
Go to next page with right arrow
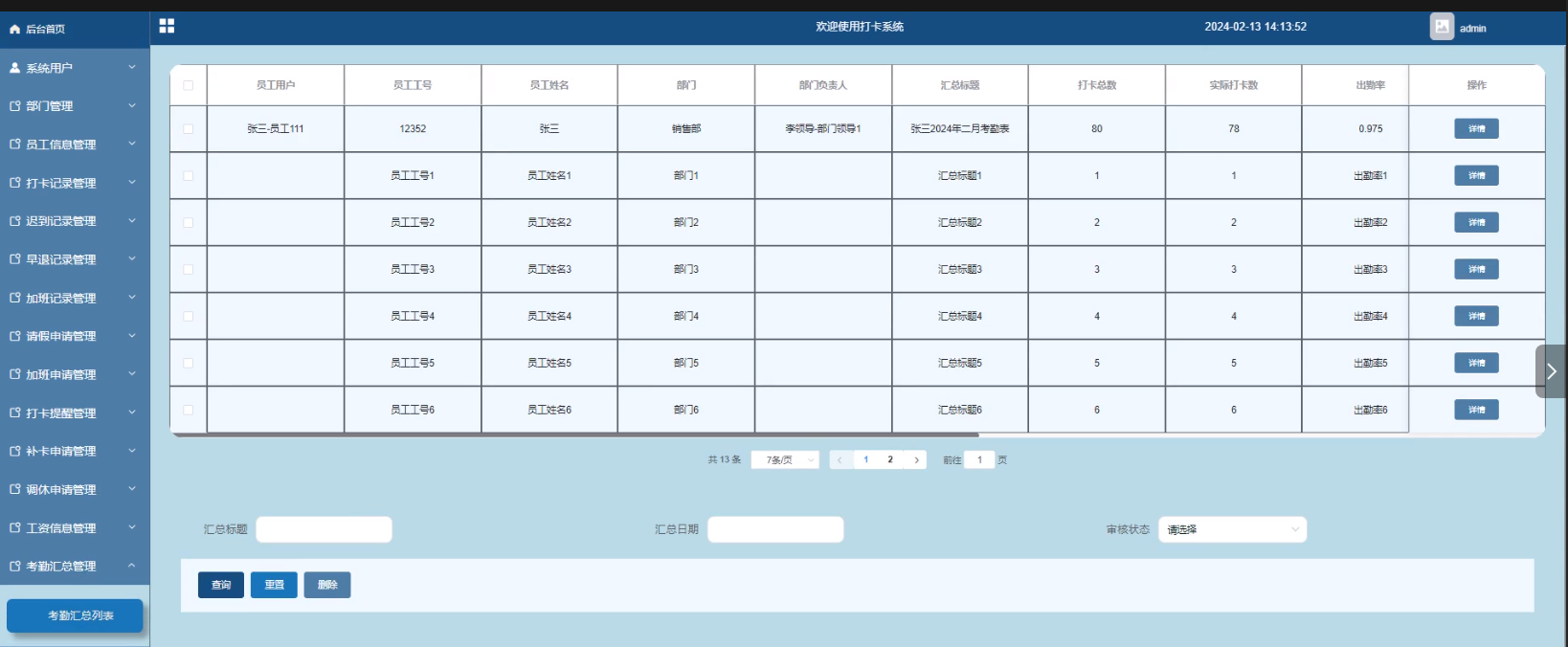click(x=916, y=460)
